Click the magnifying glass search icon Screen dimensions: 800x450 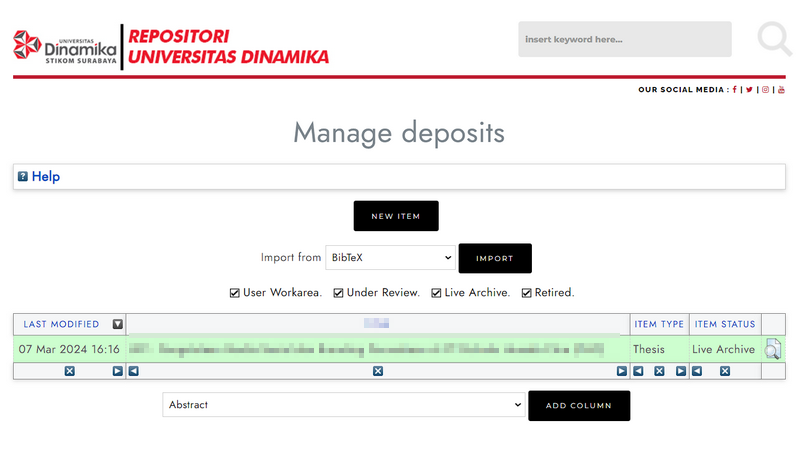(773, 39)
